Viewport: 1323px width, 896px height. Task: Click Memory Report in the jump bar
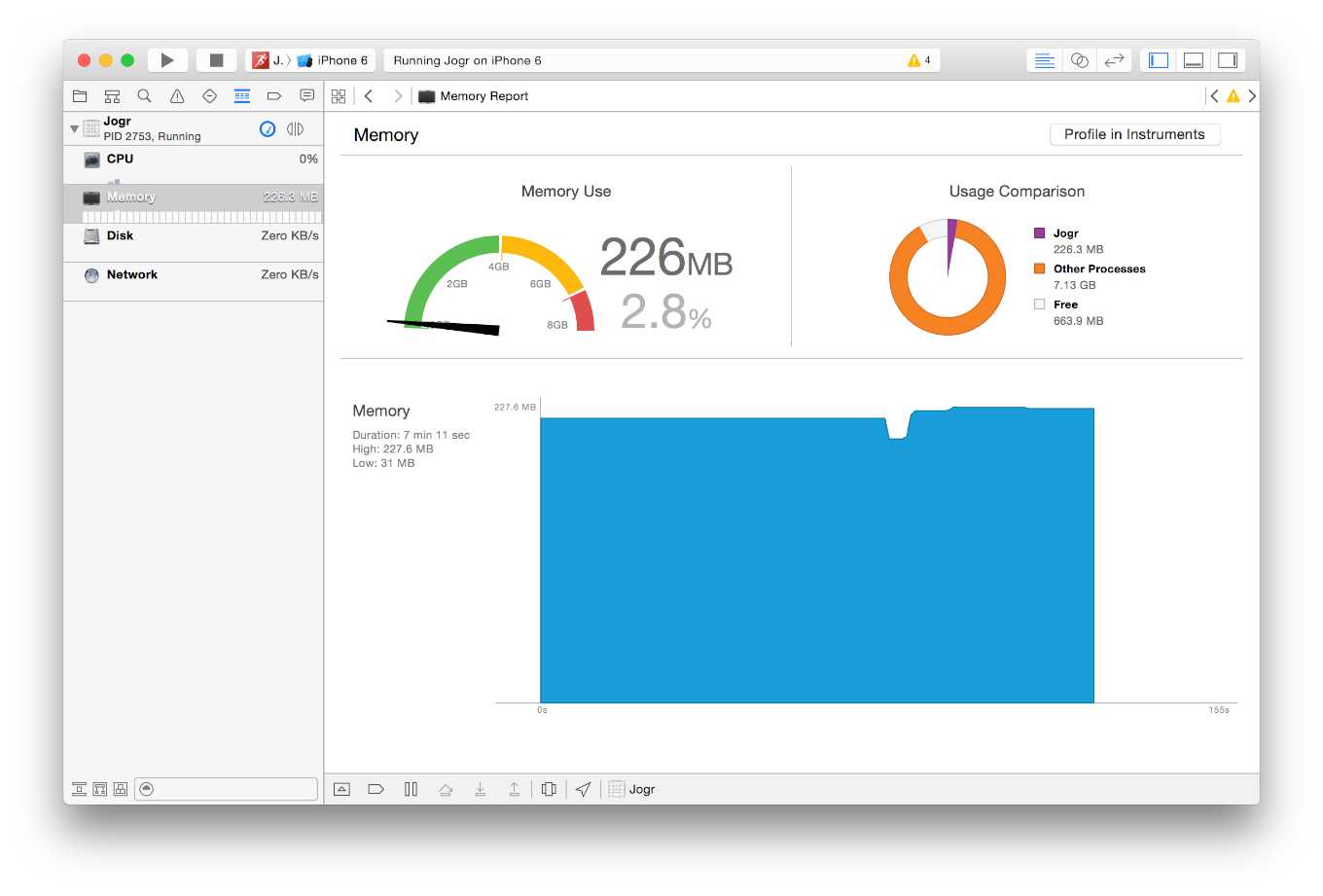point(474,96)
